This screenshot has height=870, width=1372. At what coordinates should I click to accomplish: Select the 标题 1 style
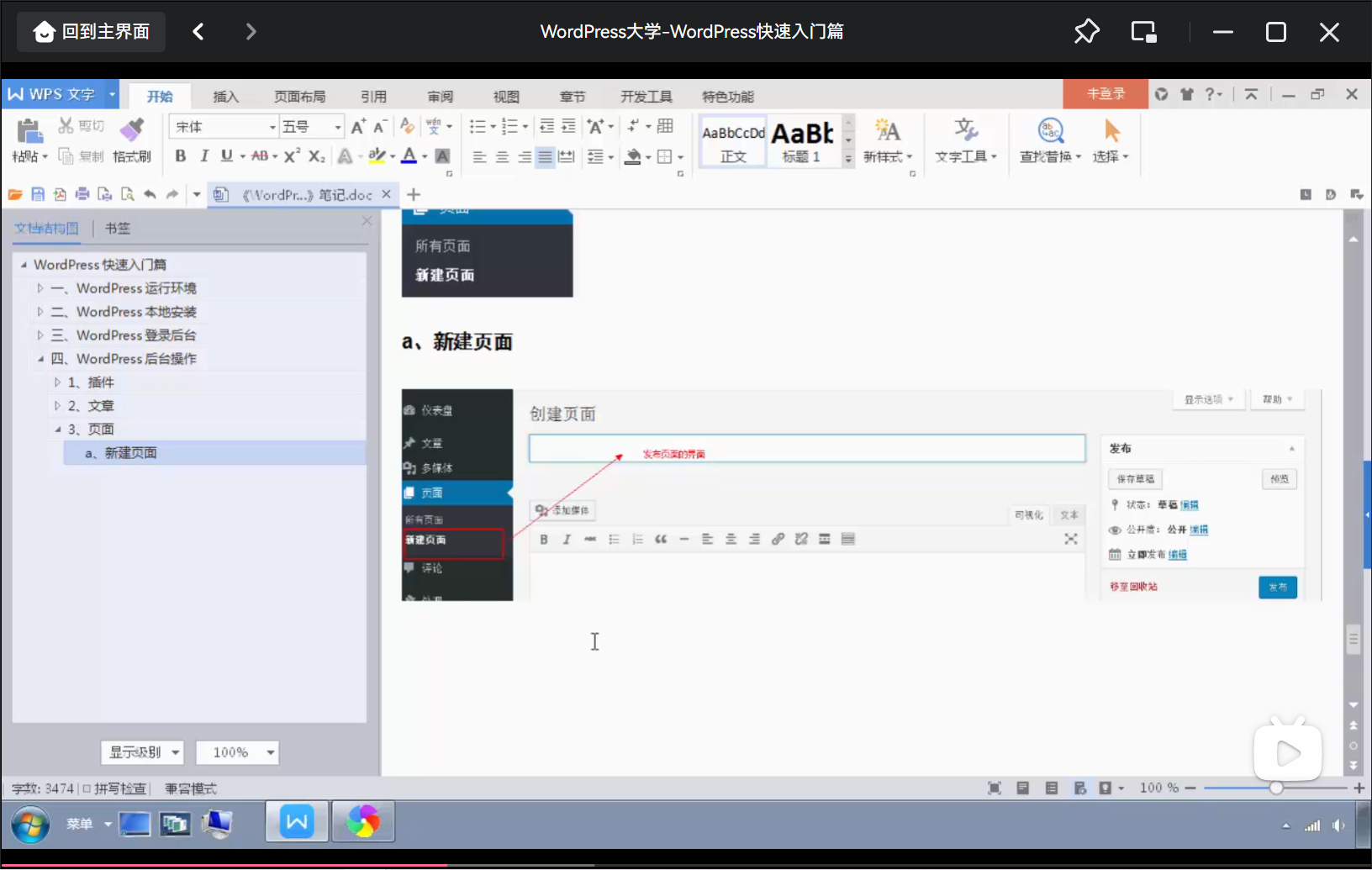802,141
